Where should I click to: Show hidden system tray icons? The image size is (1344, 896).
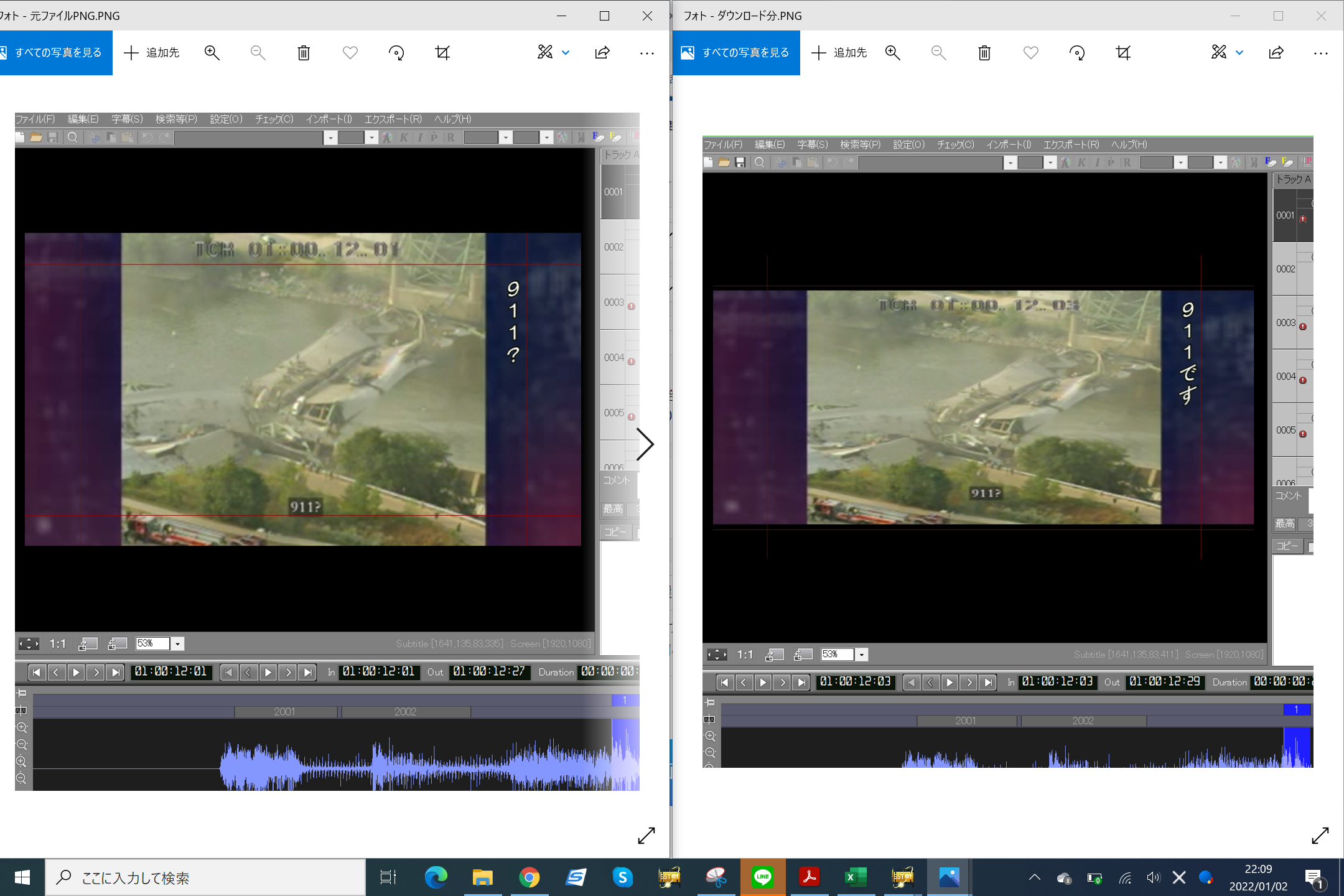(x=1034, y=877)
